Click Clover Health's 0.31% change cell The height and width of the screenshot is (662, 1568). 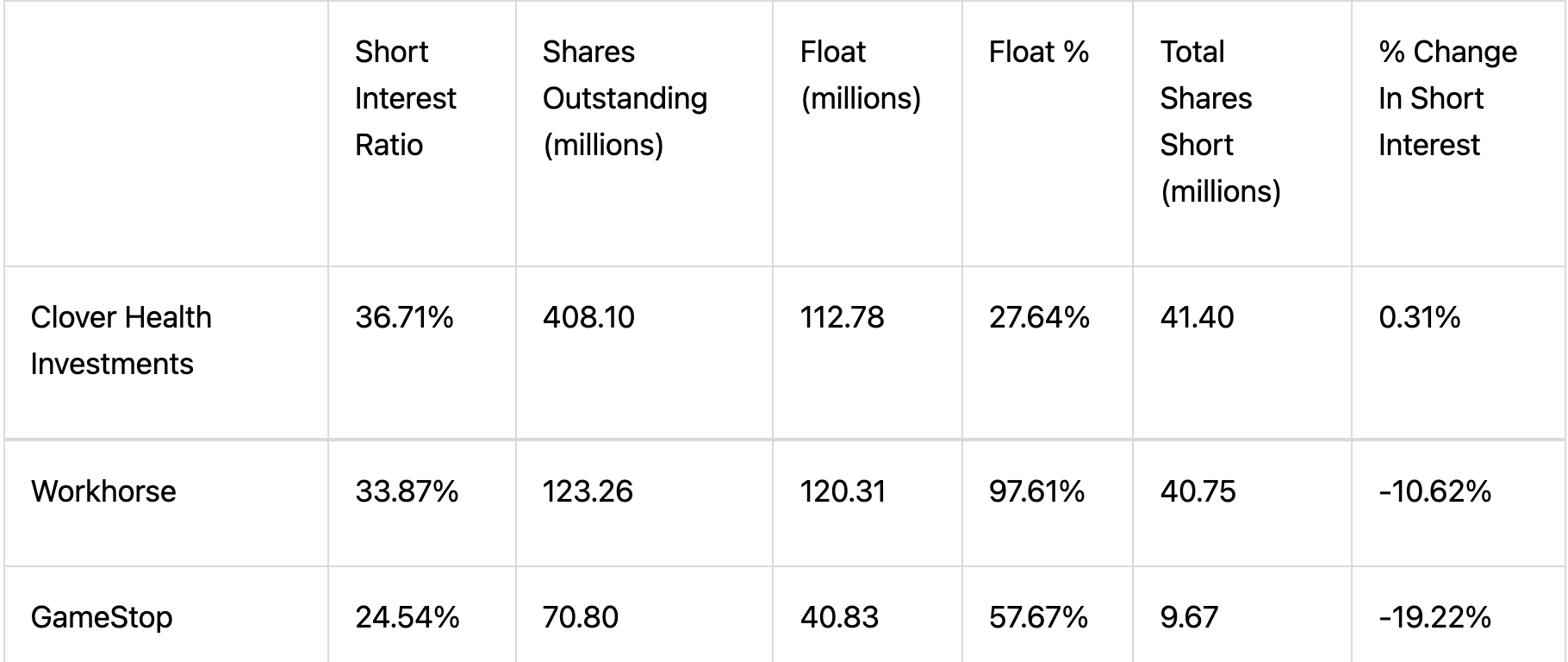point(1419,317)
